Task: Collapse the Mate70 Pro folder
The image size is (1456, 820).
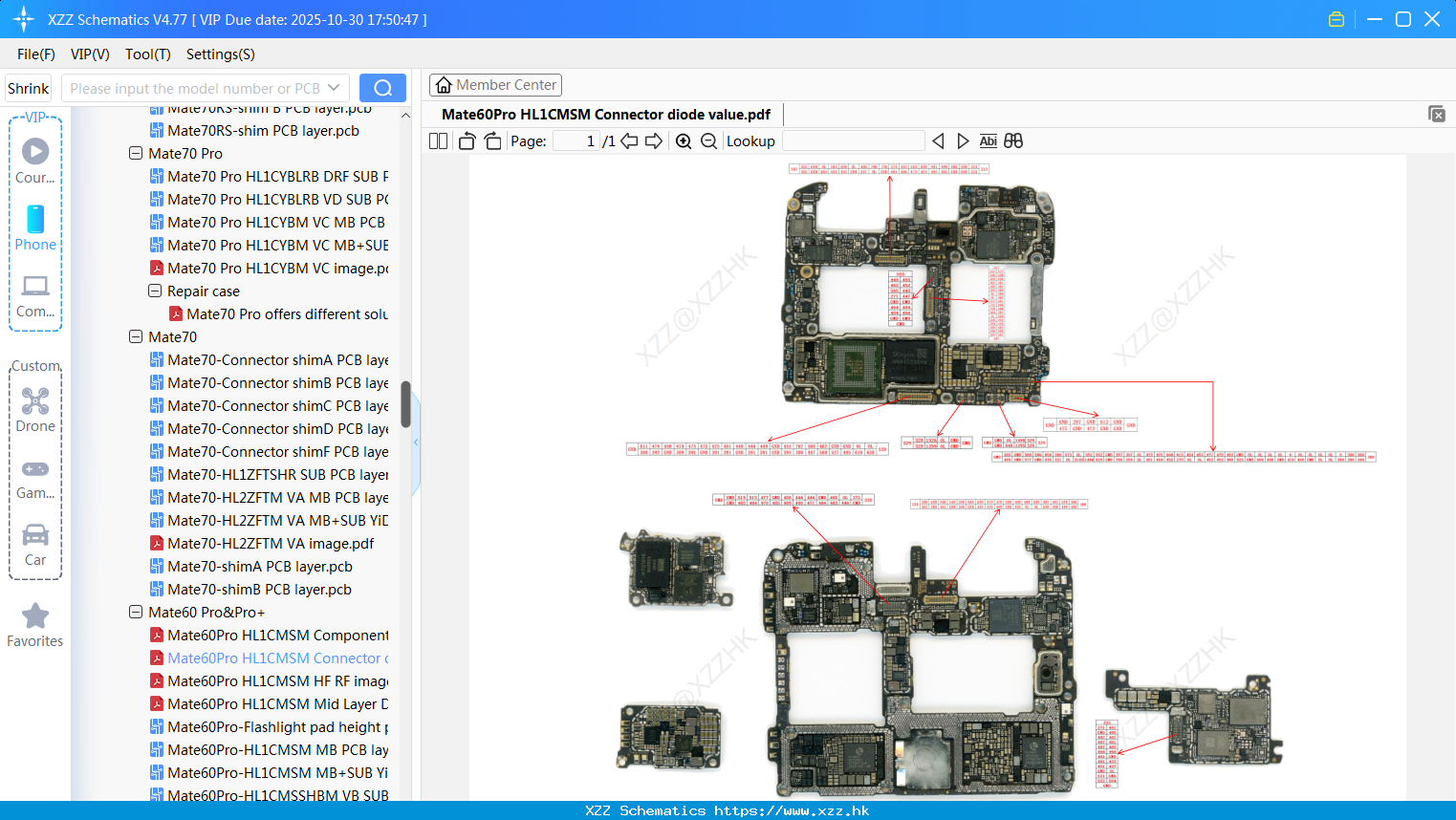Action: point(136,153)
